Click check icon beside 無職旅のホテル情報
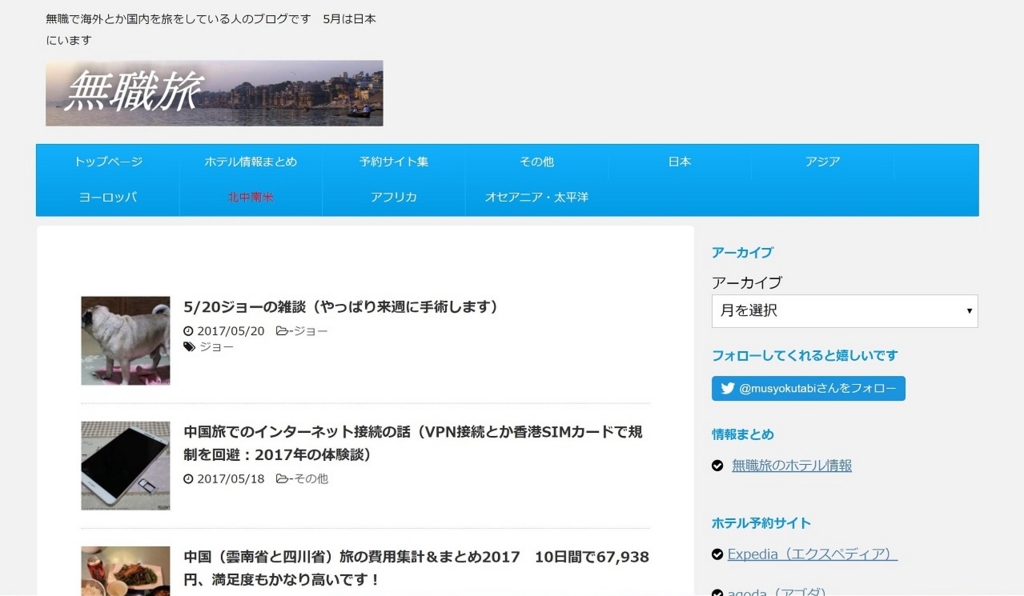Viewport: 1024px width, 596px height. click(x=717, y=465)
